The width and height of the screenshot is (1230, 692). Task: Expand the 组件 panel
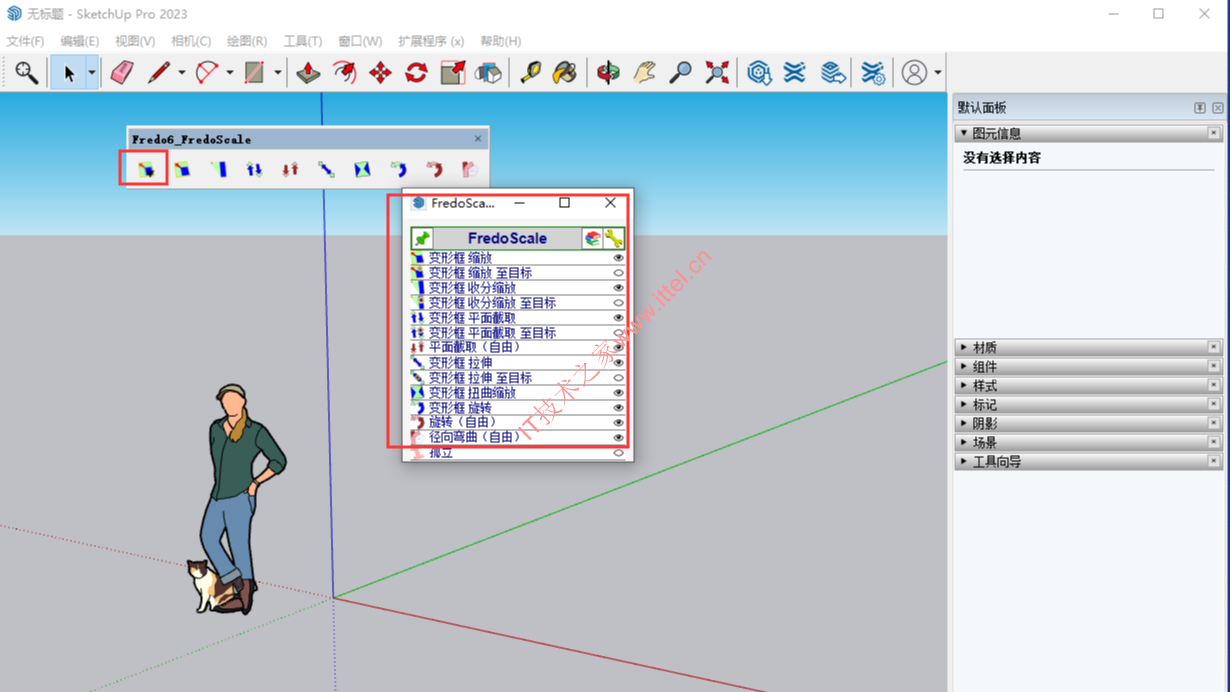tap(964, 366)
